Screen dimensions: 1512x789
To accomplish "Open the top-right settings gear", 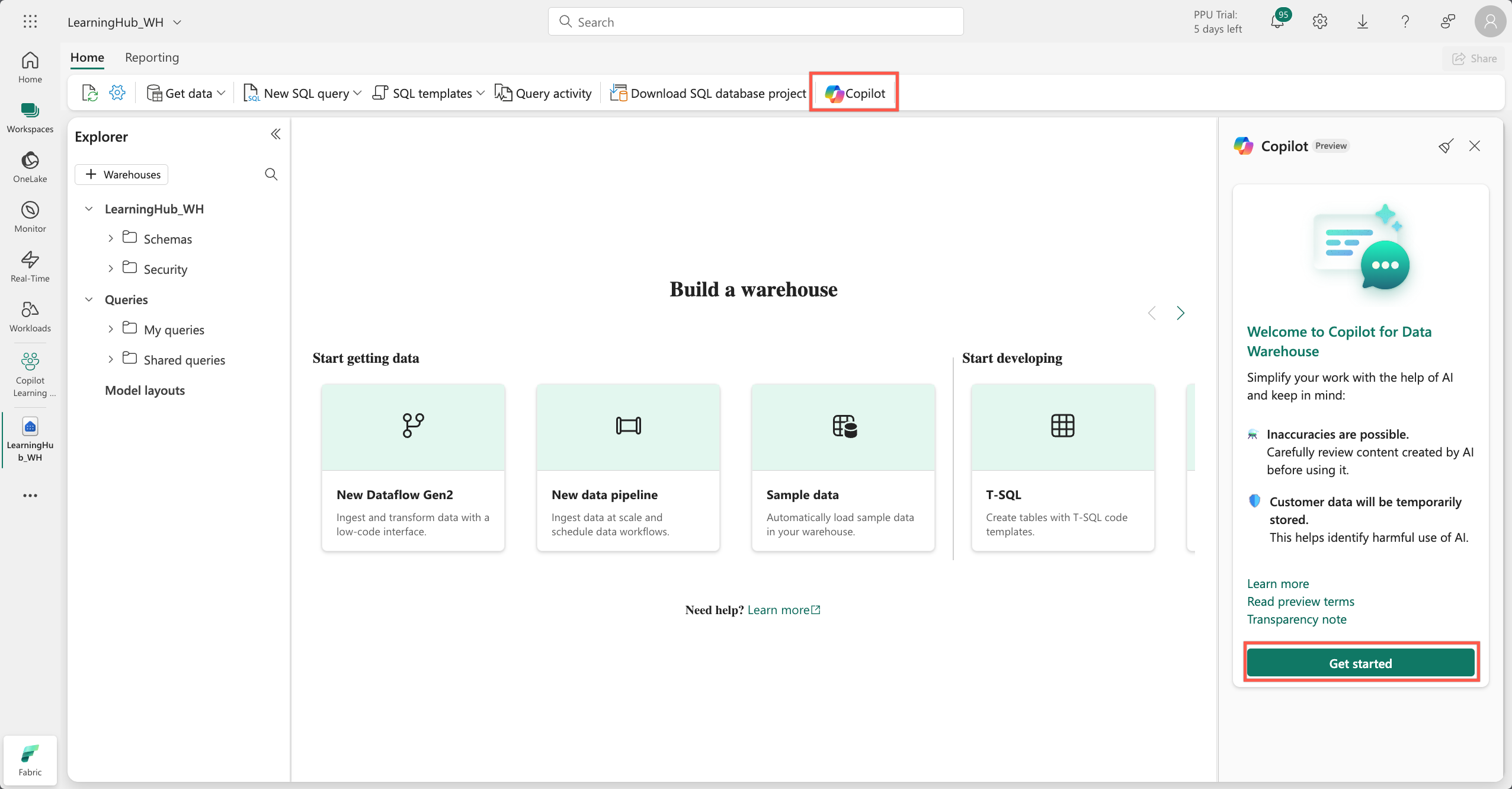I will (x=1320, y=22).
